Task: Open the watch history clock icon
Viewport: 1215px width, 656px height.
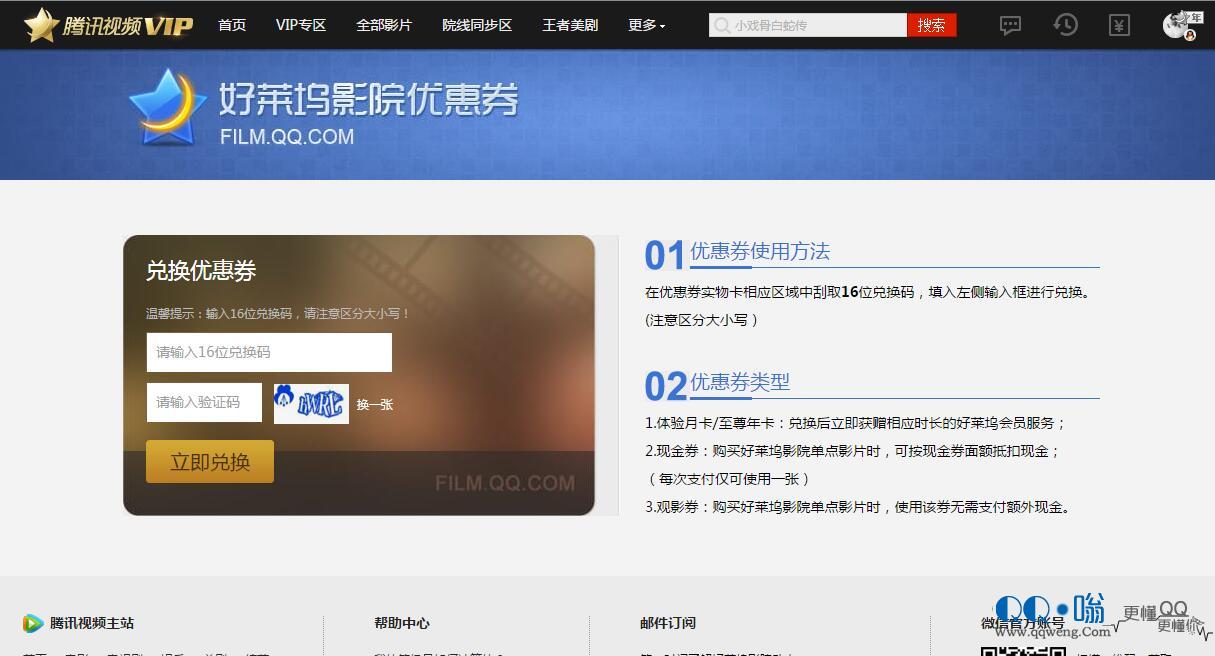Action: (x=1066, y=25)
